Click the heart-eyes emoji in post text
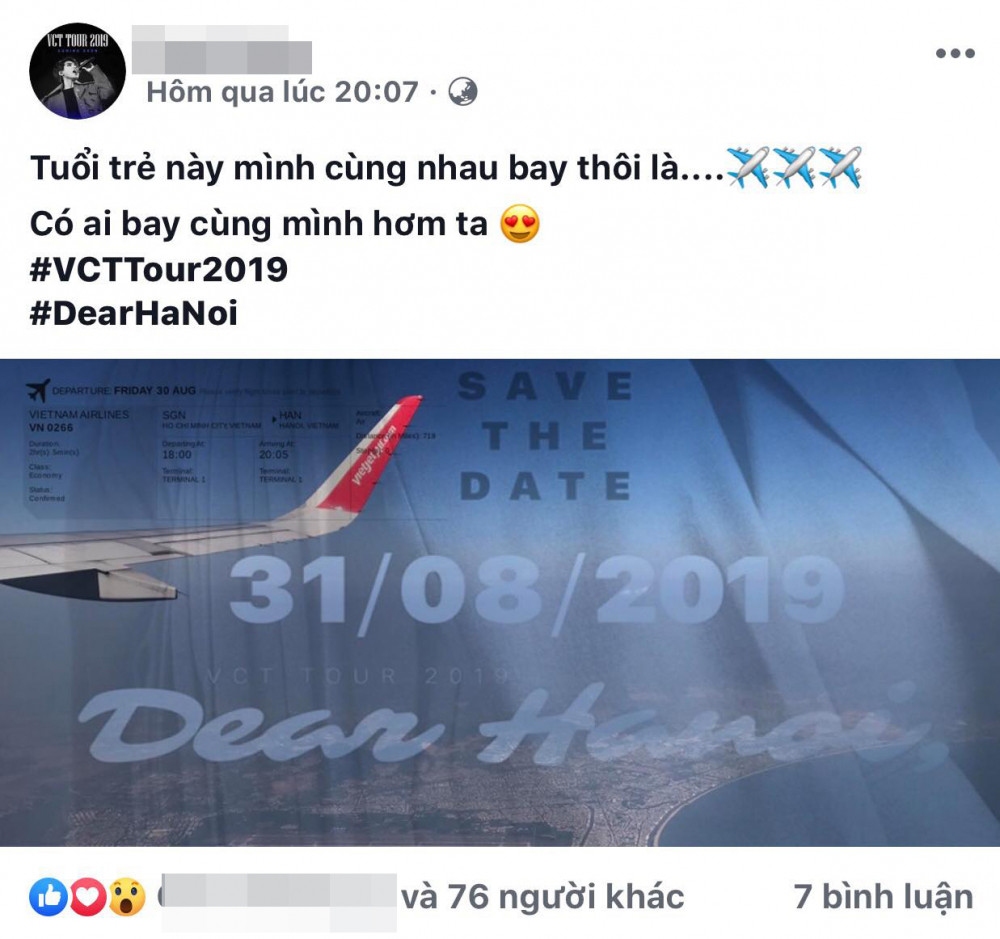Screen dimensions: 1000x939 pos(520,224)
